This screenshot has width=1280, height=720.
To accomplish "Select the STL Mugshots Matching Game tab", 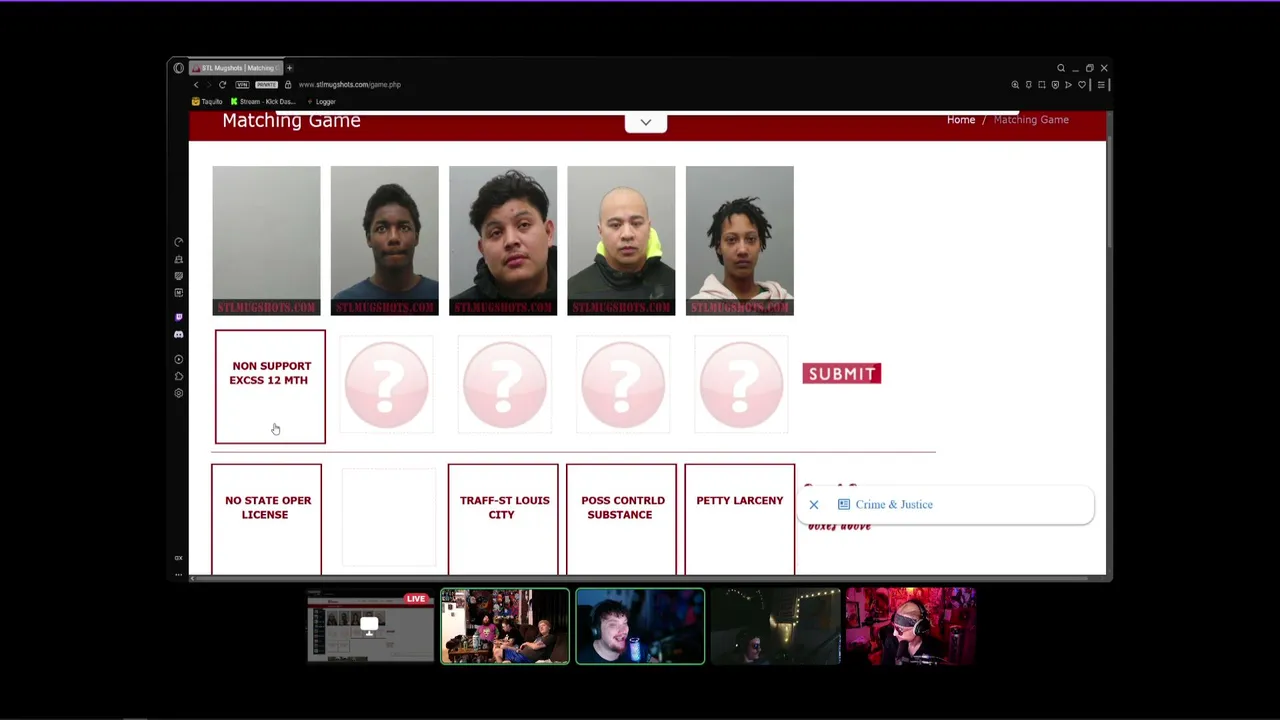I will click(237, 68).
